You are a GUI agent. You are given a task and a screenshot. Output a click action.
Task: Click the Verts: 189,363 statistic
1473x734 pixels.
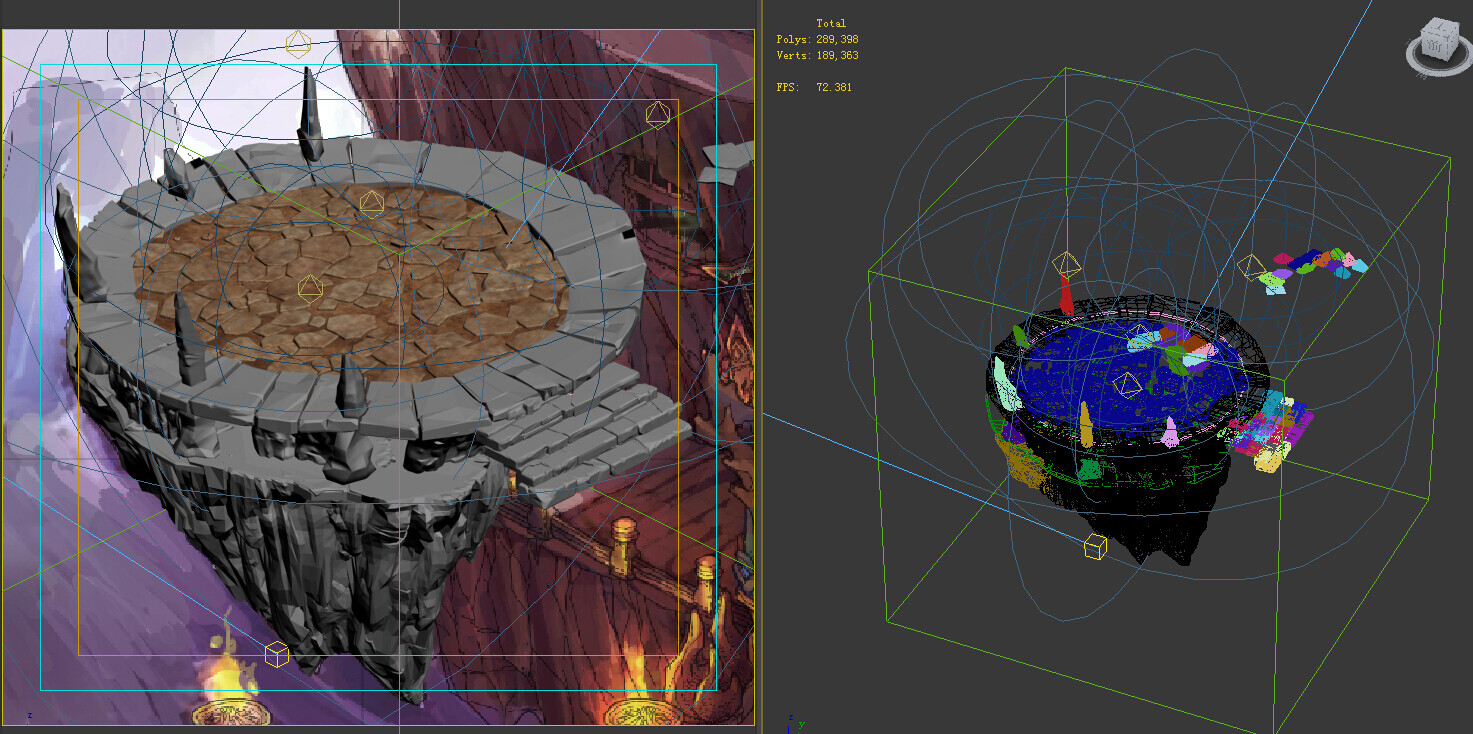(817, 55)
